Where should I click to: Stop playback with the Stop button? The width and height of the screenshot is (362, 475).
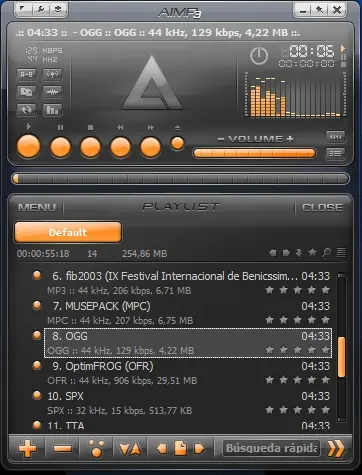(x=90, y=147)
